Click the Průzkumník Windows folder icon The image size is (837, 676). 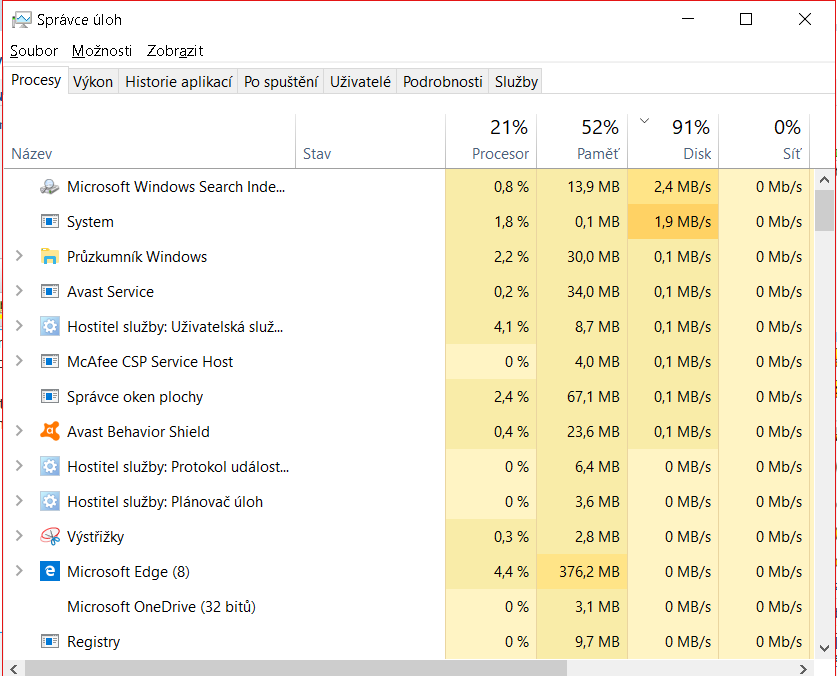50,257
